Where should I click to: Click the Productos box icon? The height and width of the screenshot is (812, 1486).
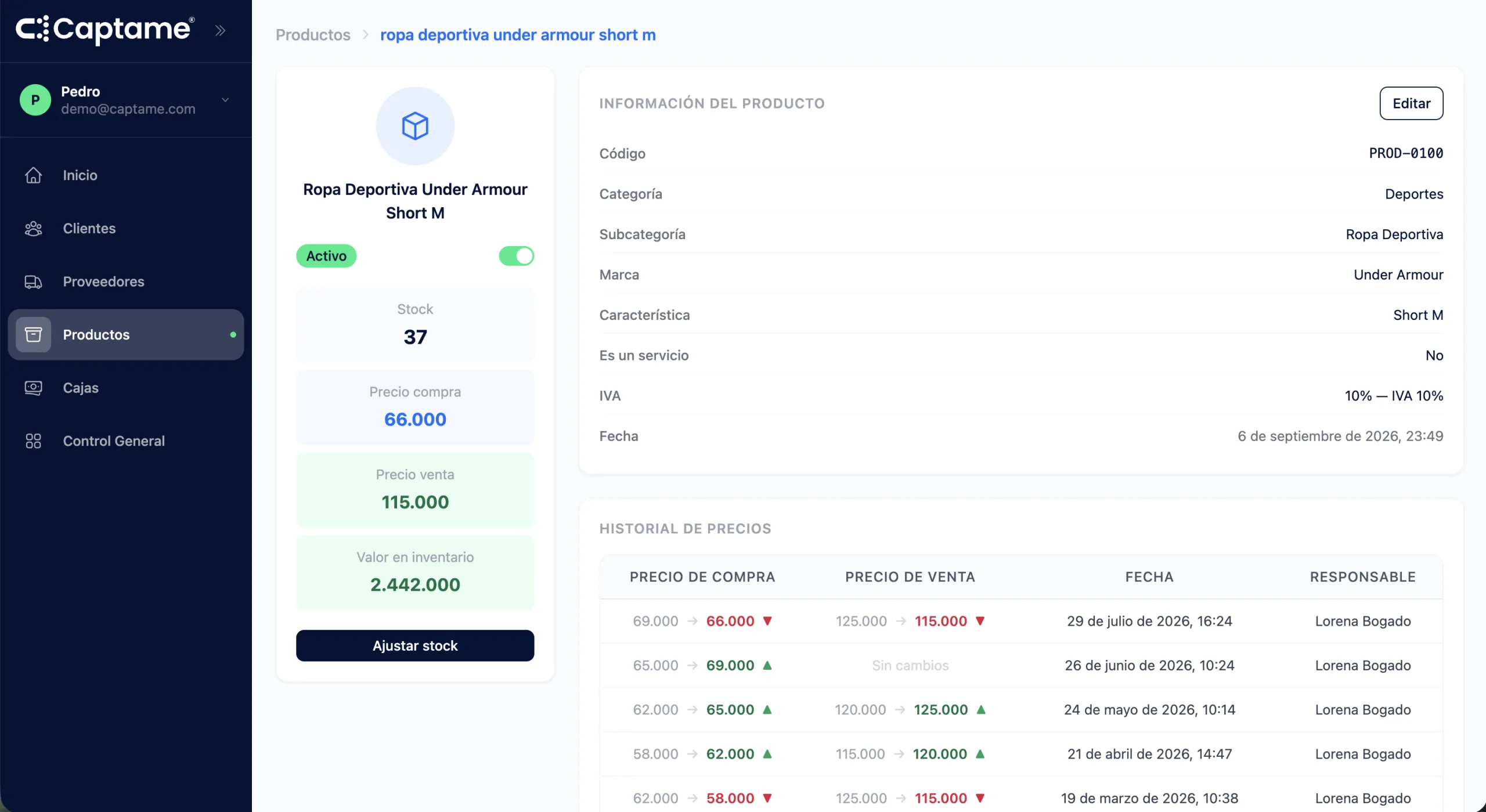pos(33,335)
